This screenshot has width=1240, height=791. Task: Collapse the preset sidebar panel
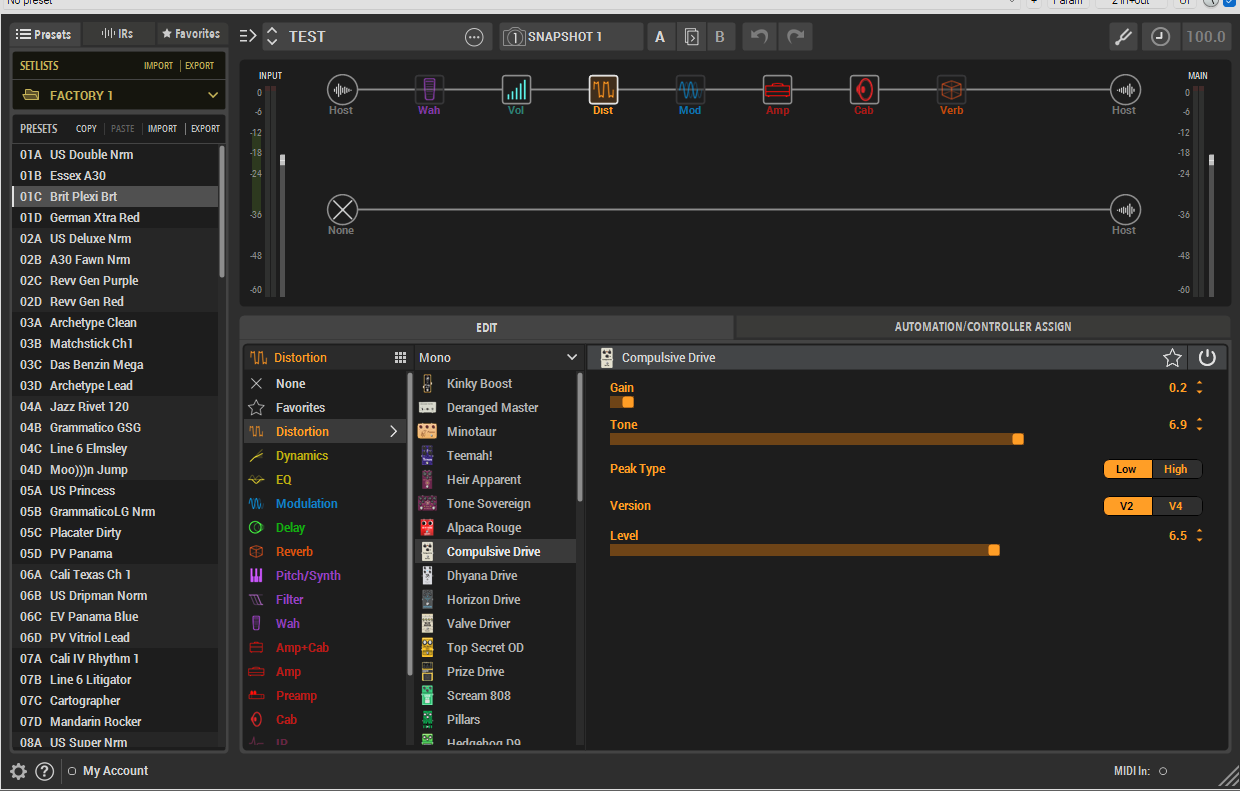tap(248, 37)
